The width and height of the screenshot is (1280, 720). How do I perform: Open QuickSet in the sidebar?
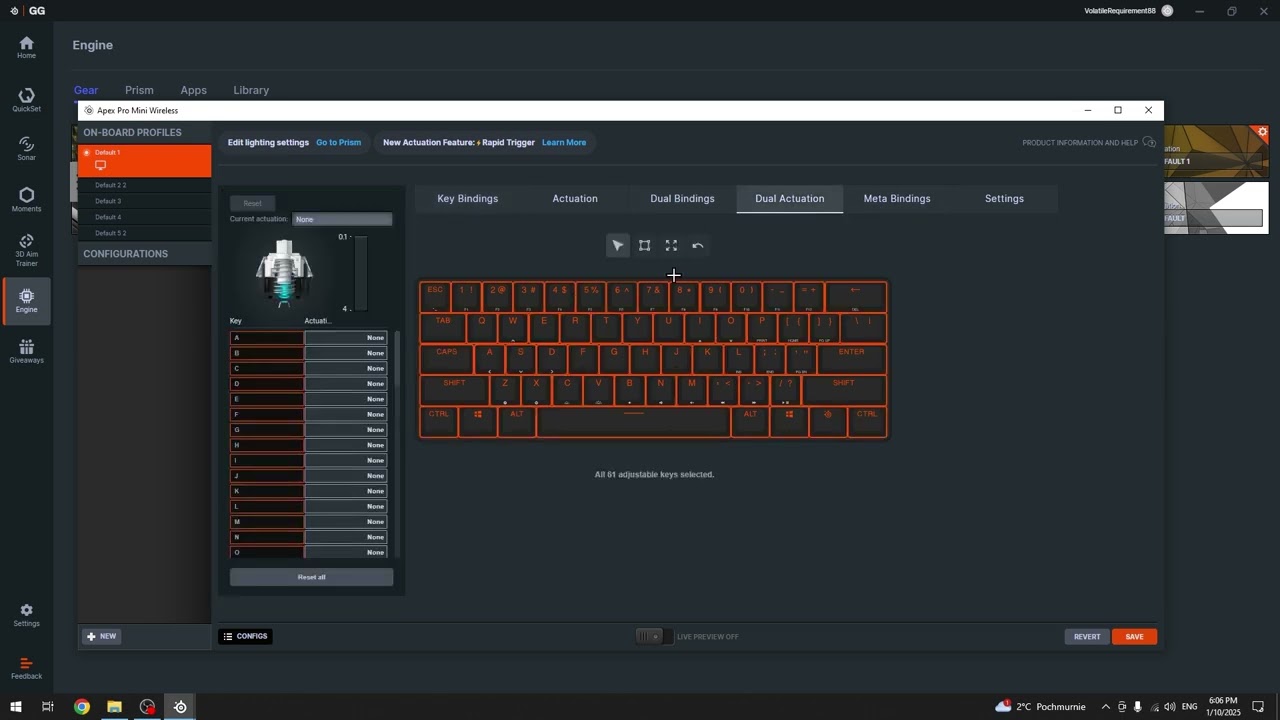point(26,100)
